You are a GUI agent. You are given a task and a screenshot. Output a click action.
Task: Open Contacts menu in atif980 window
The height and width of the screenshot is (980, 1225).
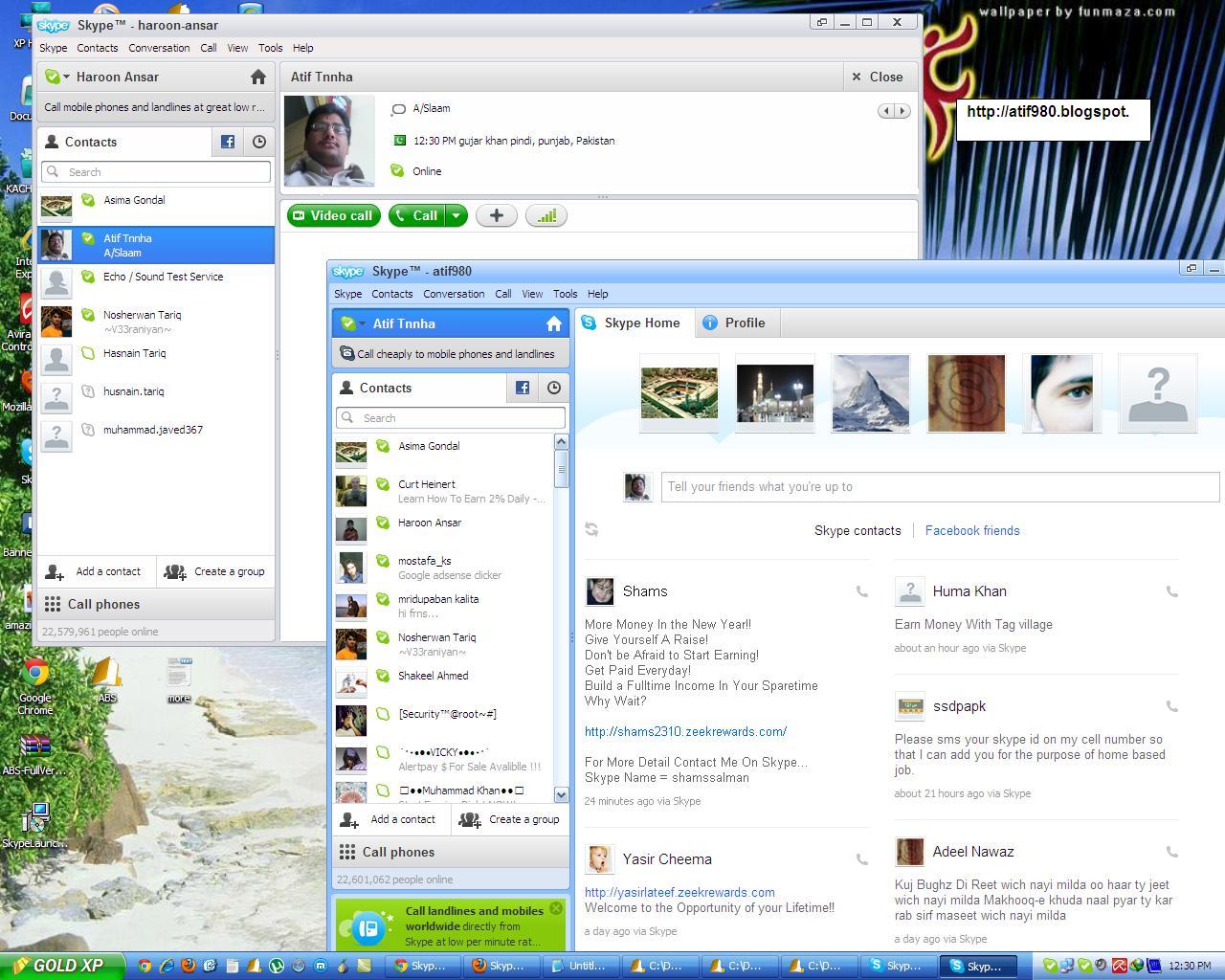click(x=392, y=294)
